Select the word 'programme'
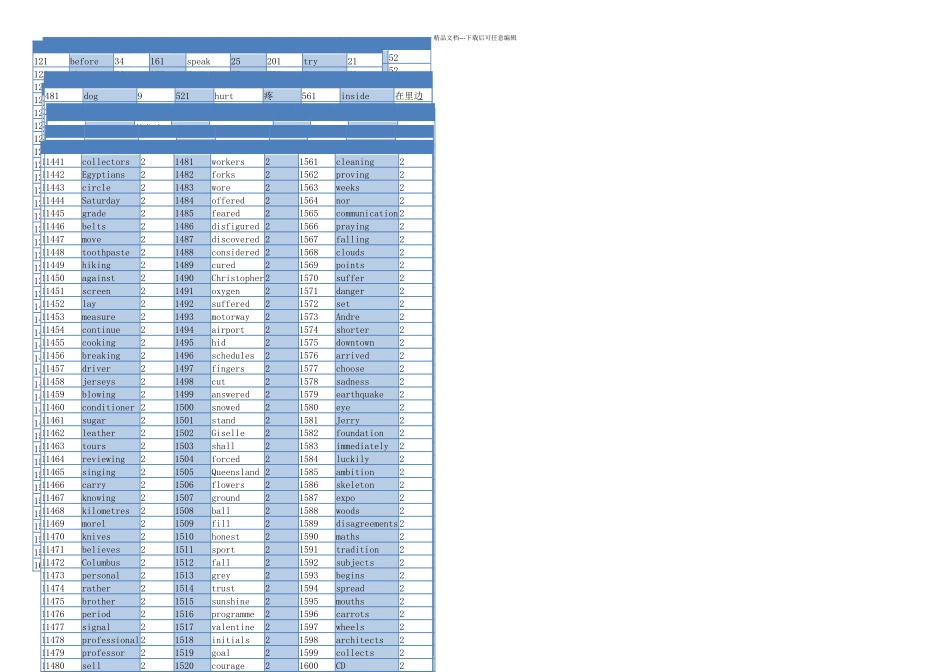The height and width of the screenshot is (672, 950). coord(233,614)
